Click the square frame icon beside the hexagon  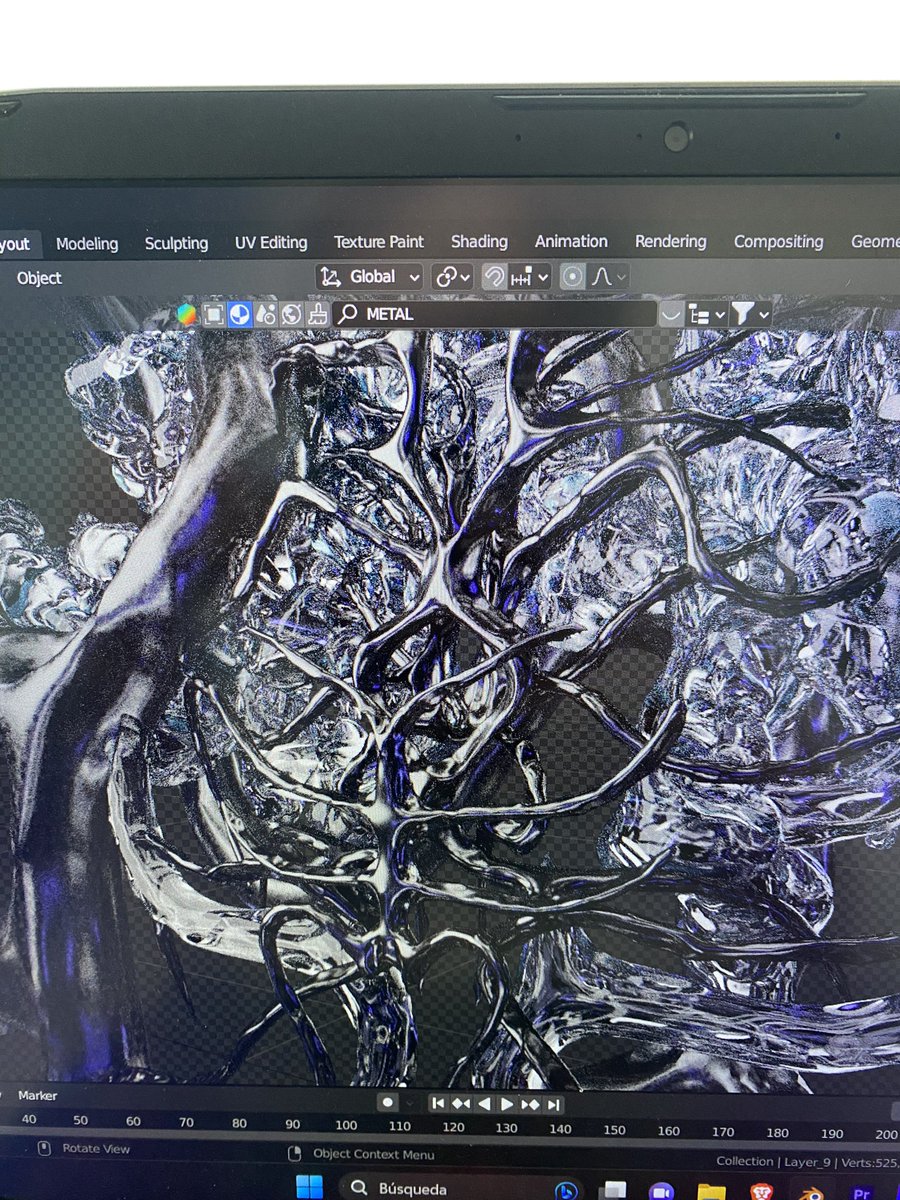coord(213,314)
